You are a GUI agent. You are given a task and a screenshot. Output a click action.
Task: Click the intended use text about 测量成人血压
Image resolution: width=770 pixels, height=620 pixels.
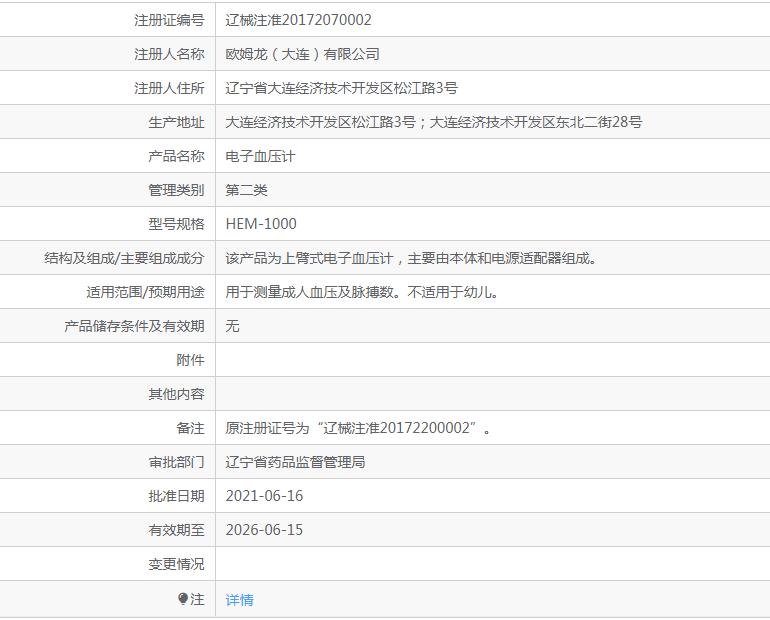(361, 292)
